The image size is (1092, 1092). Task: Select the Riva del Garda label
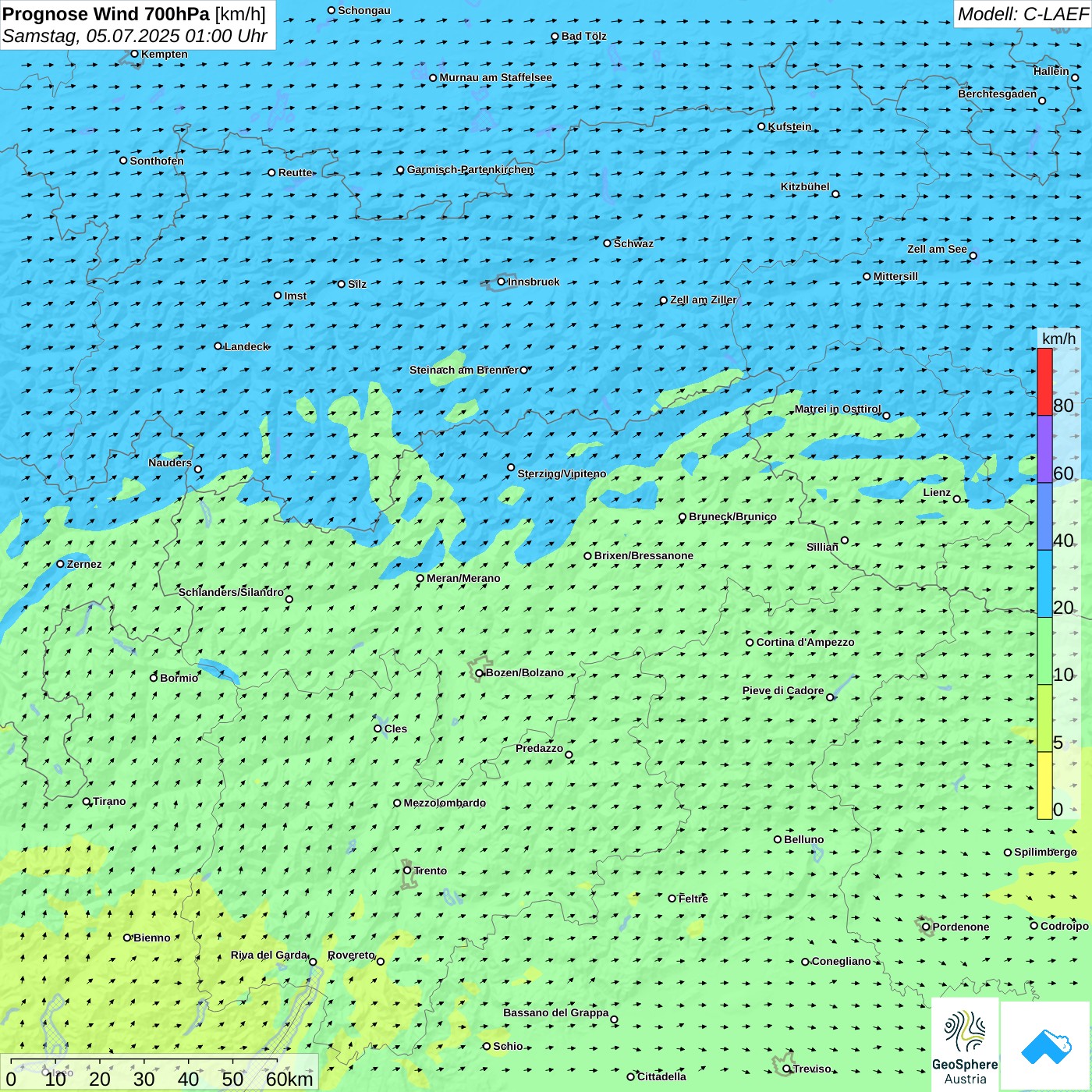269,955
